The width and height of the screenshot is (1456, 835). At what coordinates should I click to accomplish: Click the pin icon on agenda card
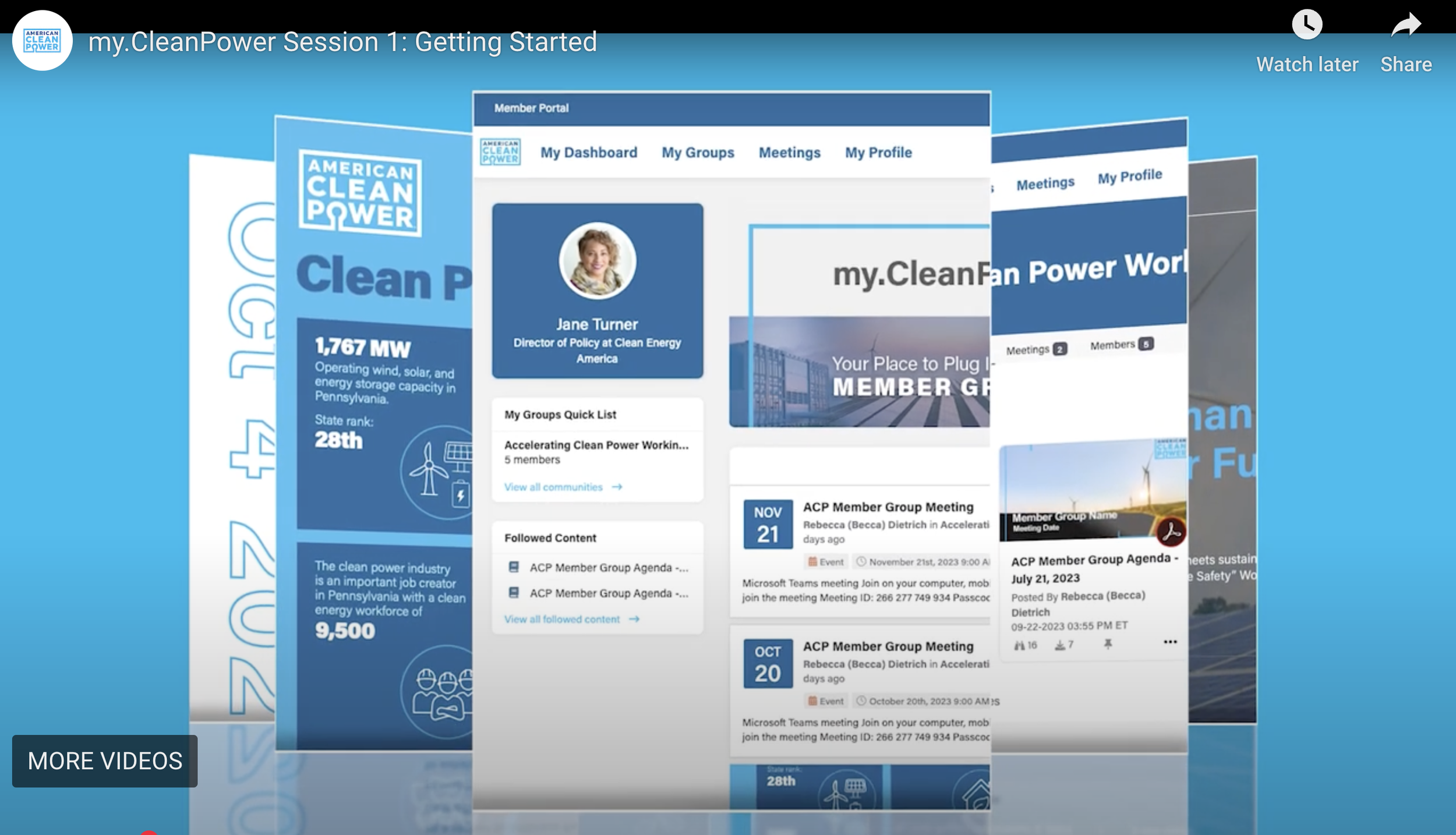1108,643
